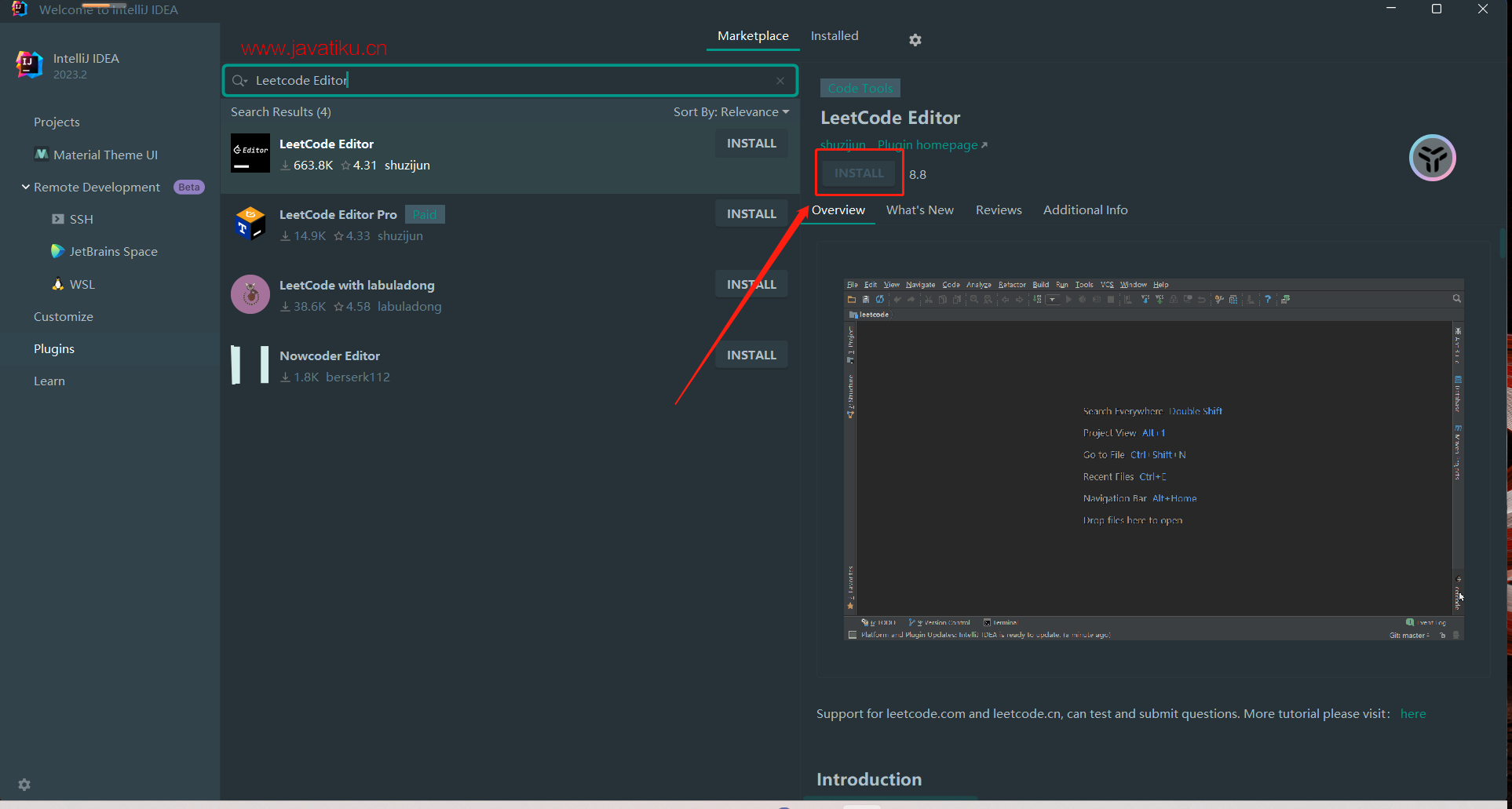Click the WSL penguin icon
Image resolution: width=1512 pixels, height=809 pixels.
click(58, 284)
